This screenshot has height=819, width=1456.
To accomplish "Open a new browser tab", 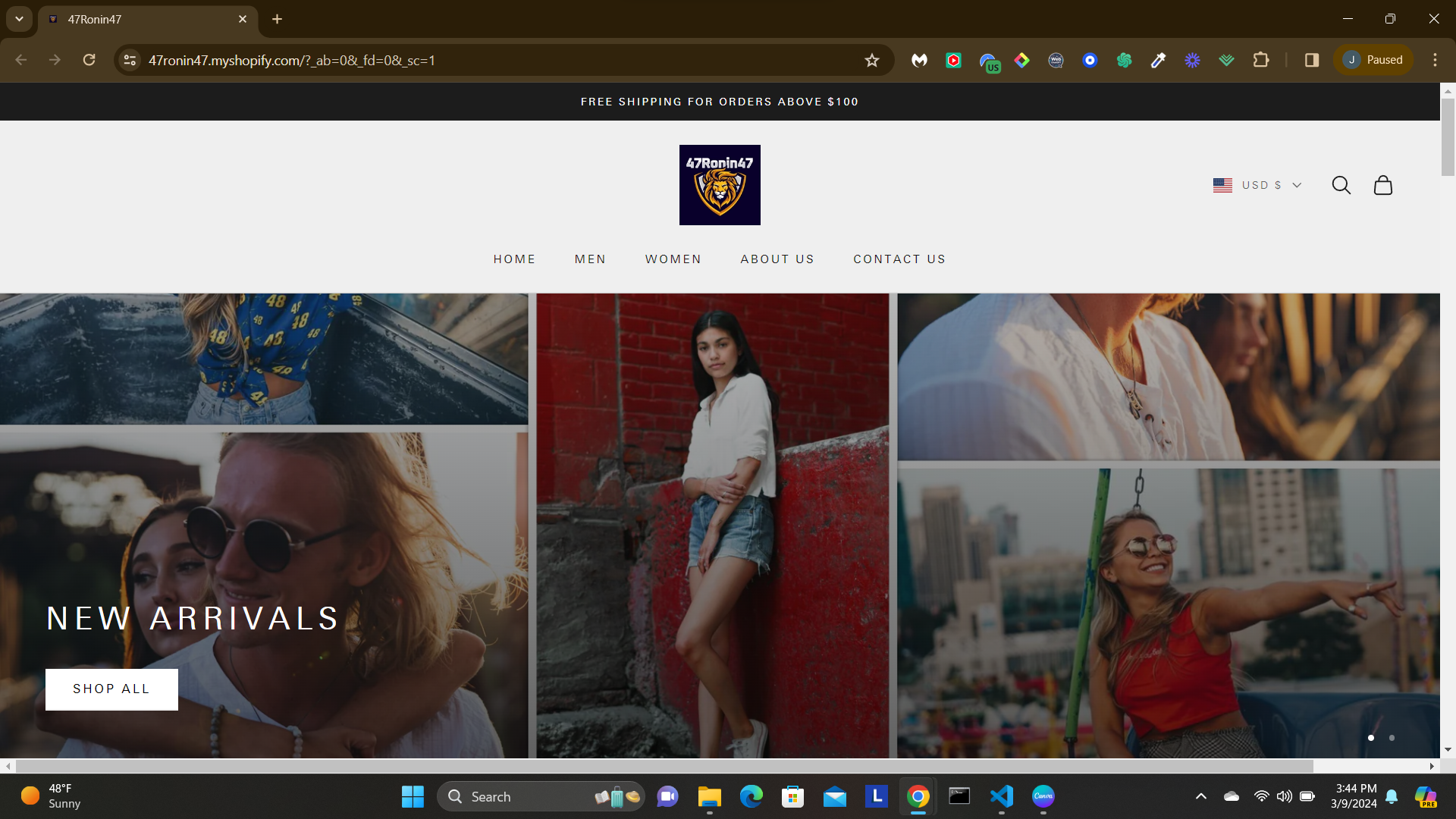I will [278, 19].
